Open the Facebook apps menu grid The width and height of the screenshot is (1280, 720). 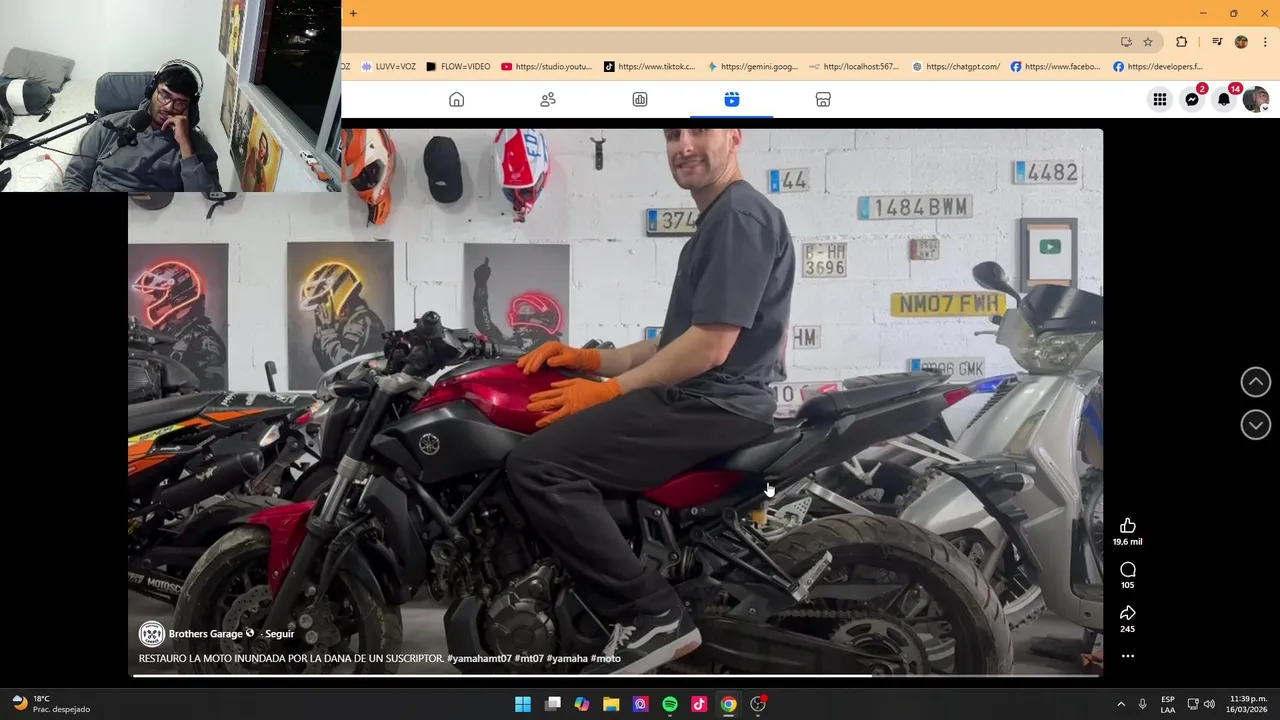[x=1159, y=99]
